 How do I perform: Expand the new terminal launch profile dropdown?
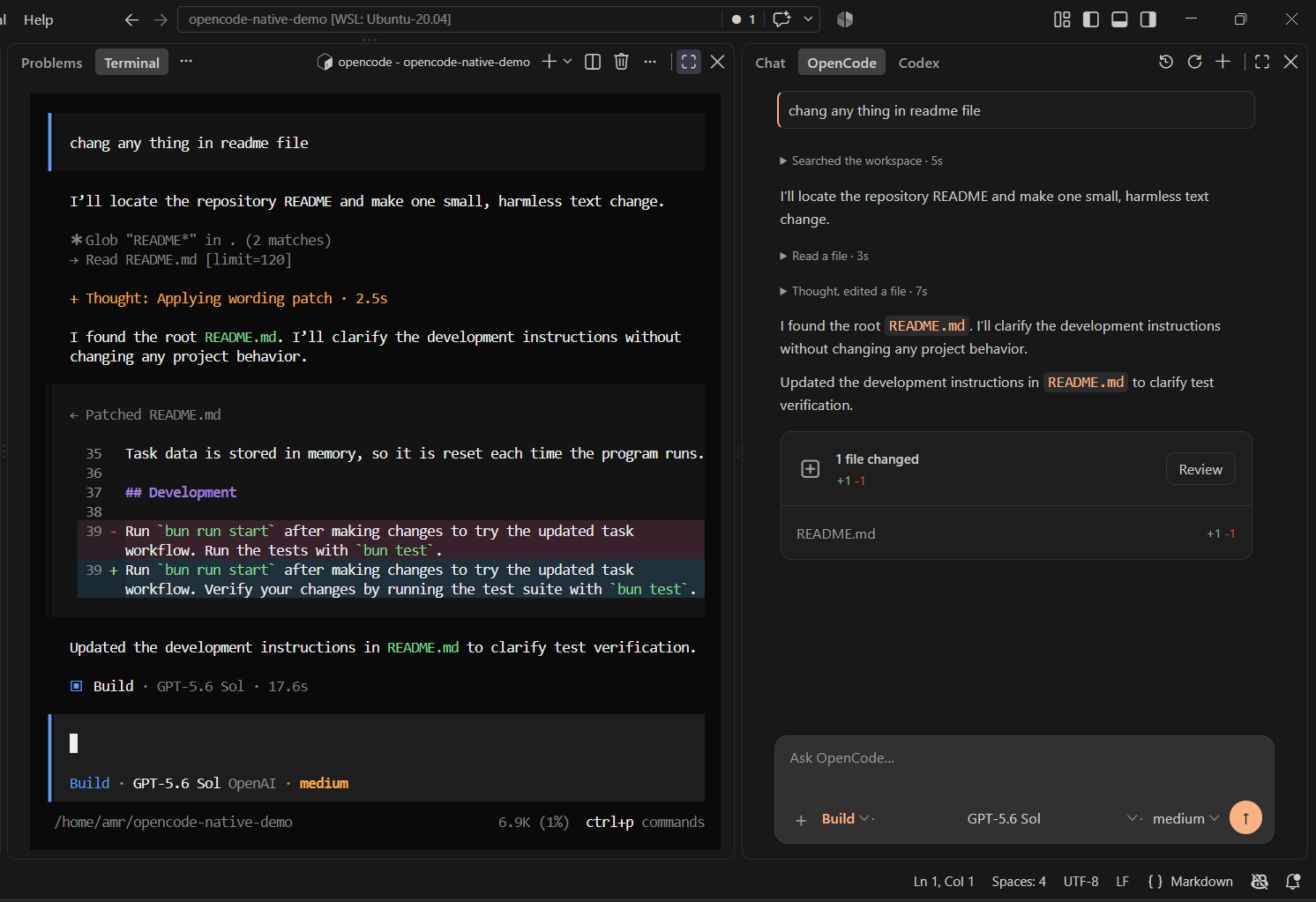point(567,62)
